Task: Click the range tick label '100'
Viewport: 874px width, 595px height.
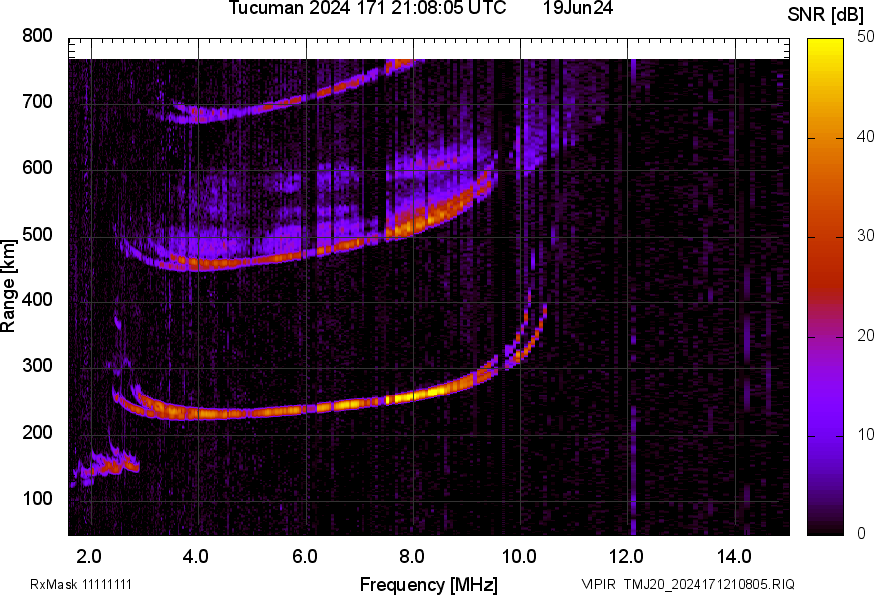Action: [37, 498]
